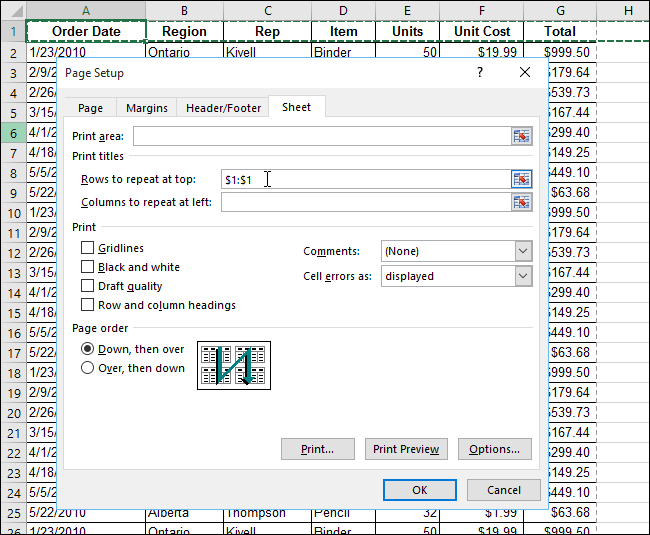650x535 pixels.
Task: Click collapse dialog icon for Print area
Action: click(521, 136)
